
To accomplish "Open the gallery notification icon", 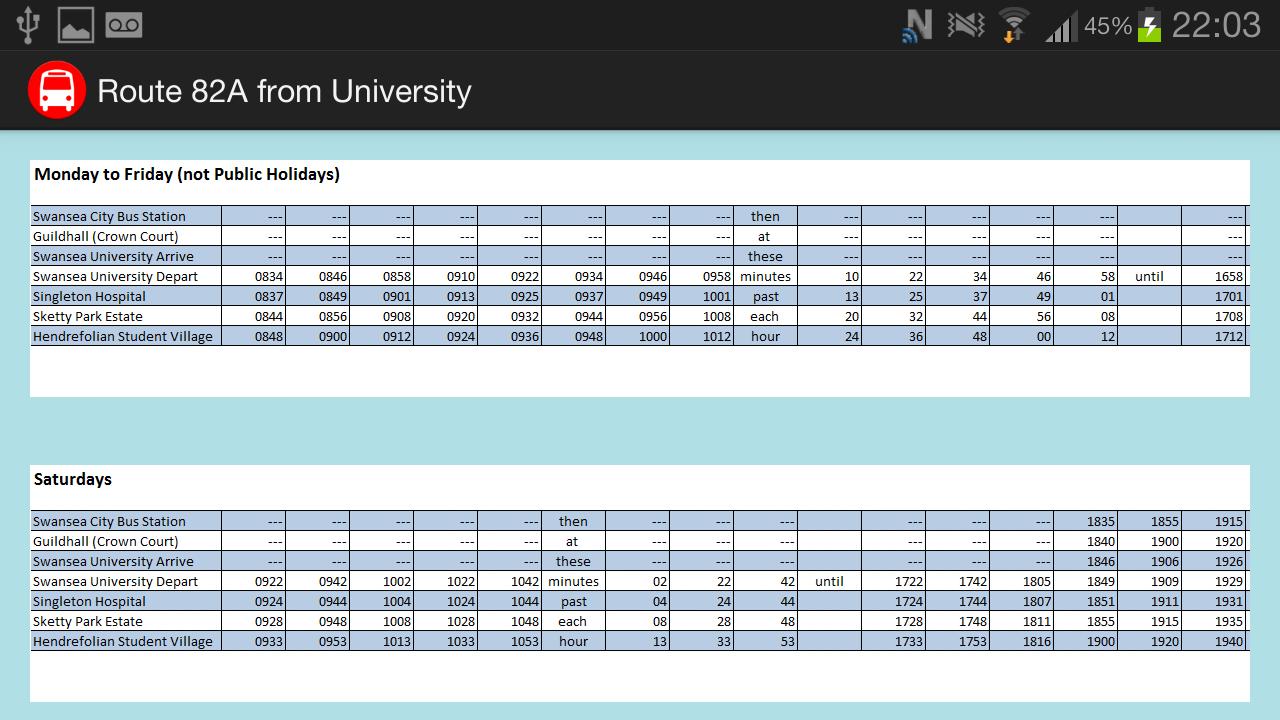I will click(75, 24).
